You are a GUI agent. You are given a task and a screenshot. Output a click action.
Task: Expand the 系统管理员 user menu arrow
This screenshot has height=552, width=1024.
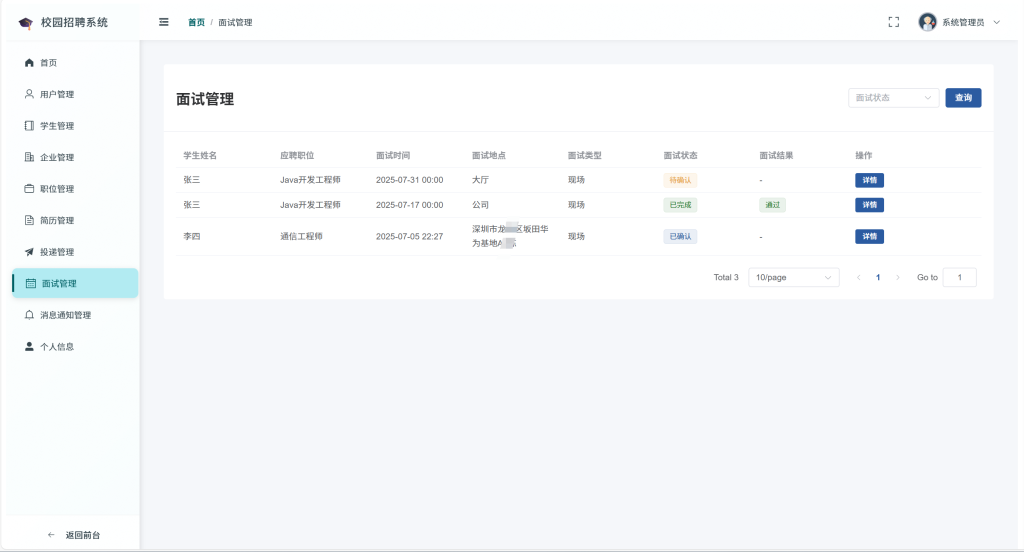pos(997,22)
